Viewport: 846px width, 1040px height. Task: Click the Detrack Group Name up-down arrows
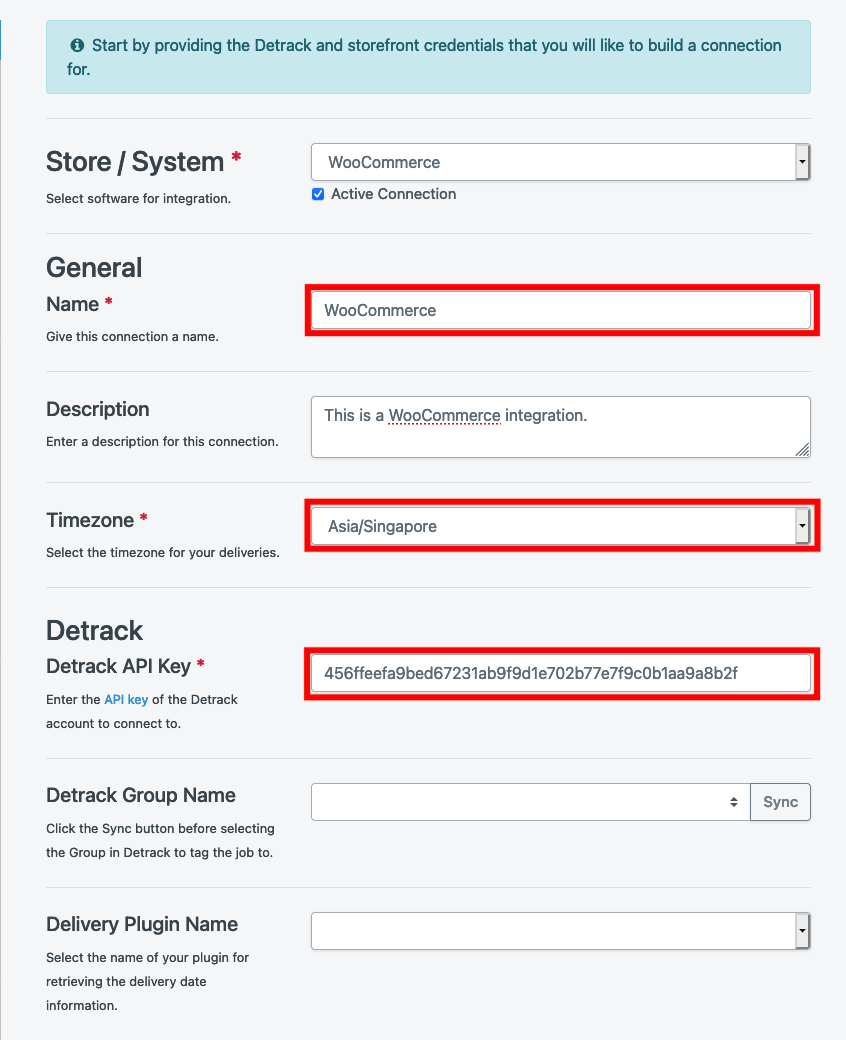[x=734, y=802]
